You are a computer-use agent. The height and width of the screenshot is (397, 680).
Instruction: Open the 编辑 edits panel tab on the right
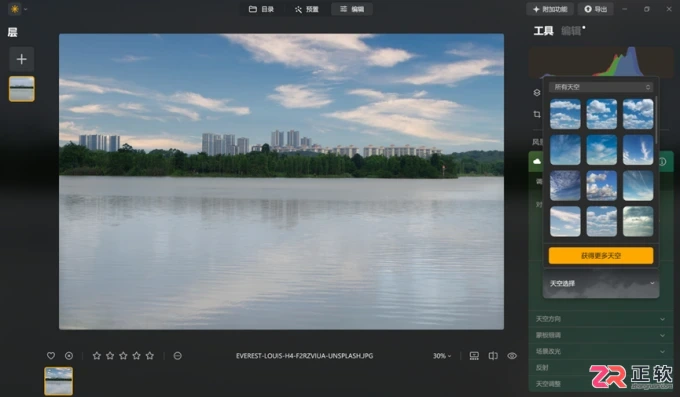click(x=571, y=31)
